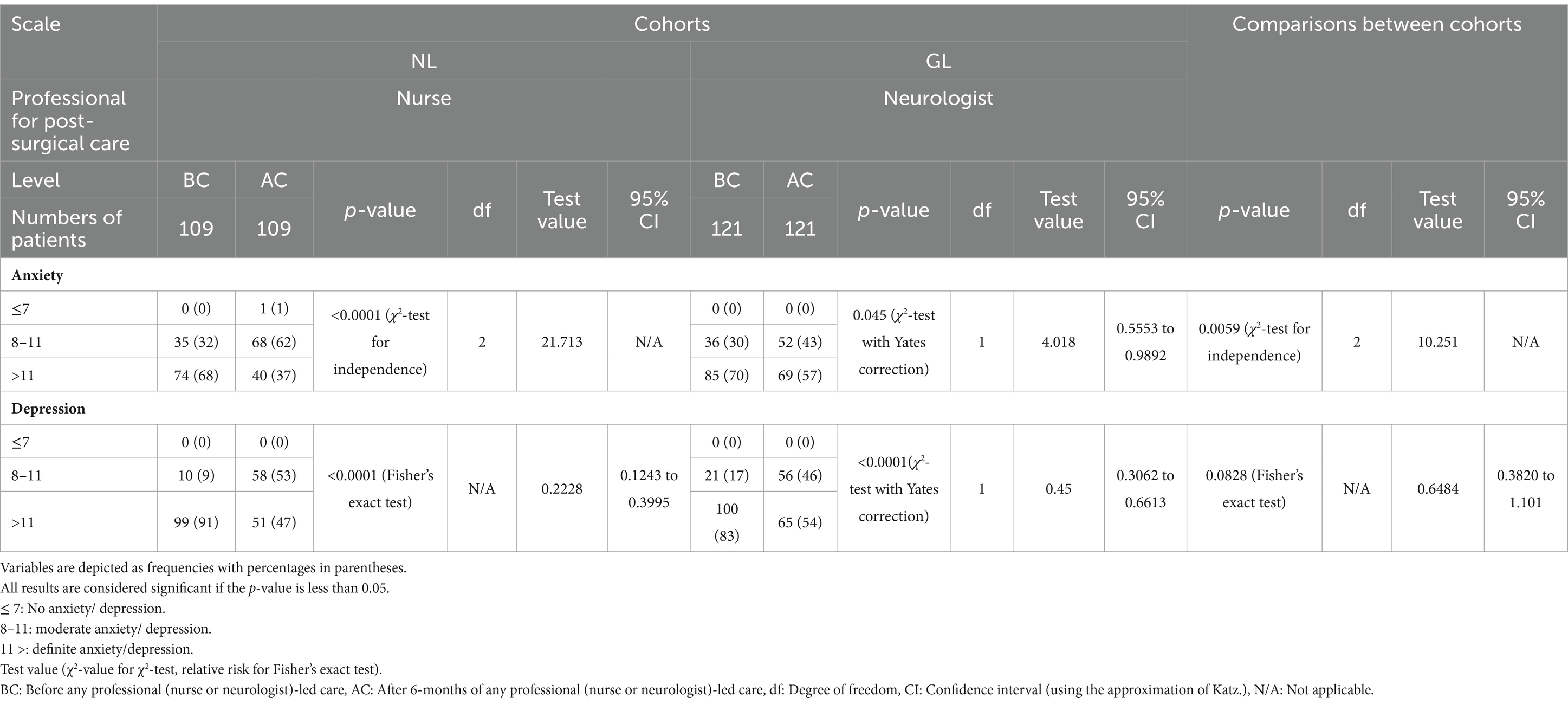
Task: Select the Comparisons between cohorts header
Action: pyautogui.click(x=1377, y=24)
